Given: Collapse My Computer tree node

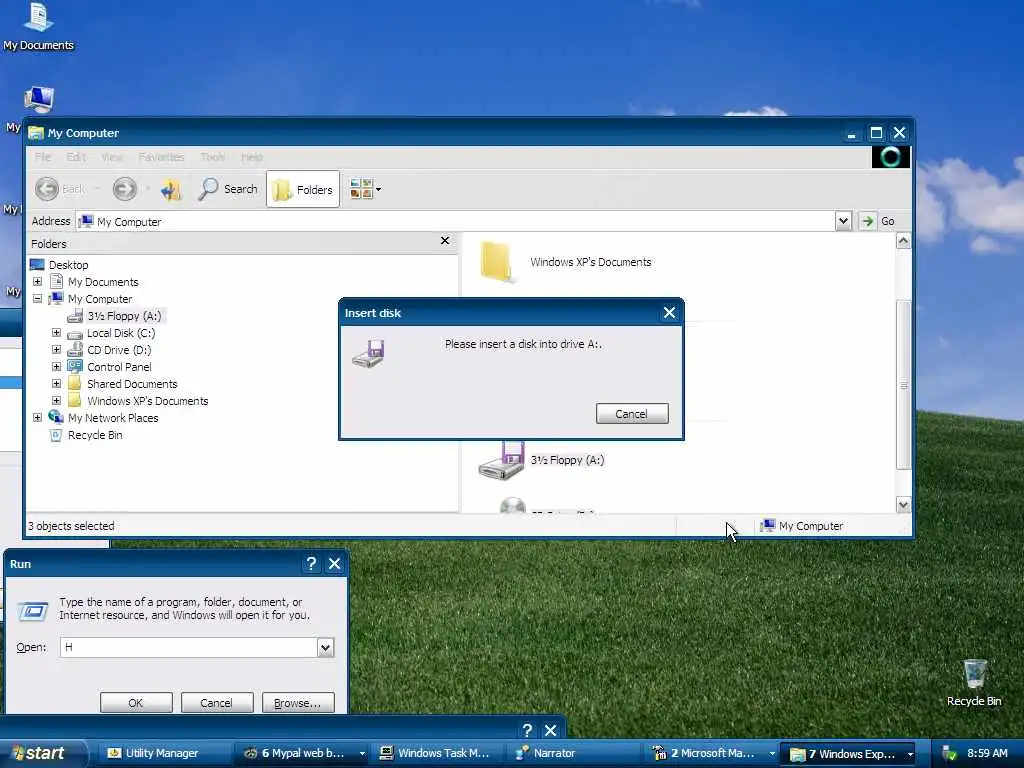Looking at the screenshot, I should tap(37, 298).
